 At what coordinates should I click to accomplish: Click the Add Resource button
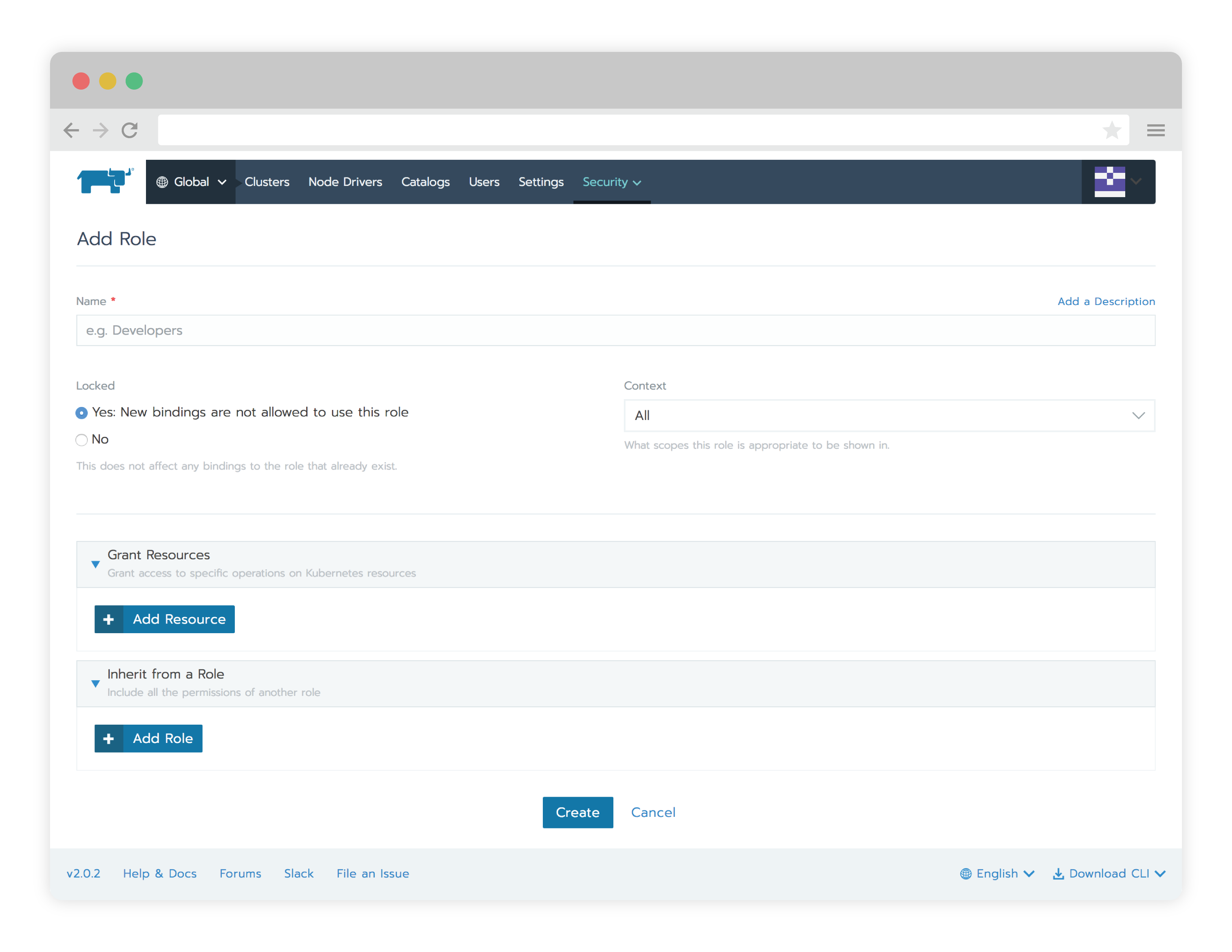[x=165, y=619]
